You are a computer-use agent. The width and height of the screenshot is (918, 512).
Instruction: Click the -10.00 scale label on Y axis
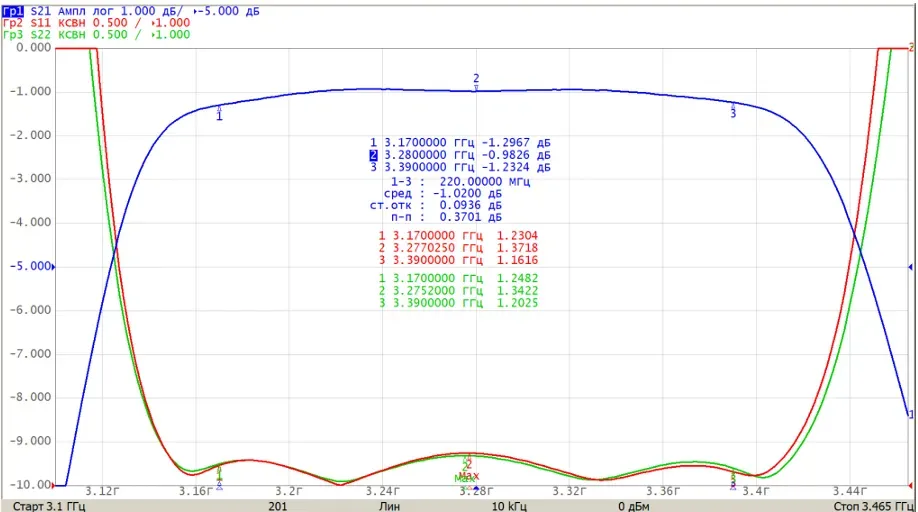[30, 484]
